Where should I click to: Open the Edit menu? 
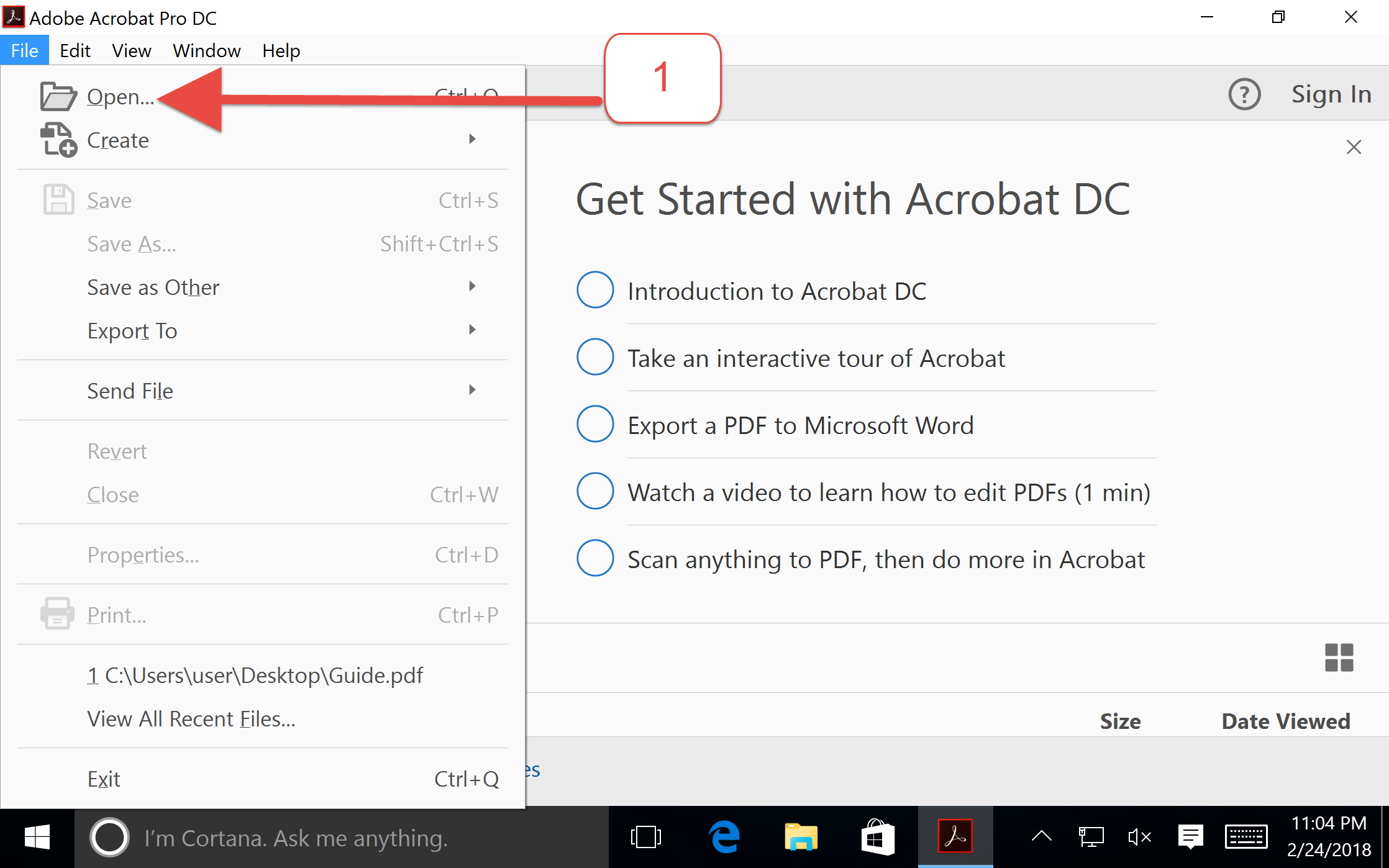75,50
